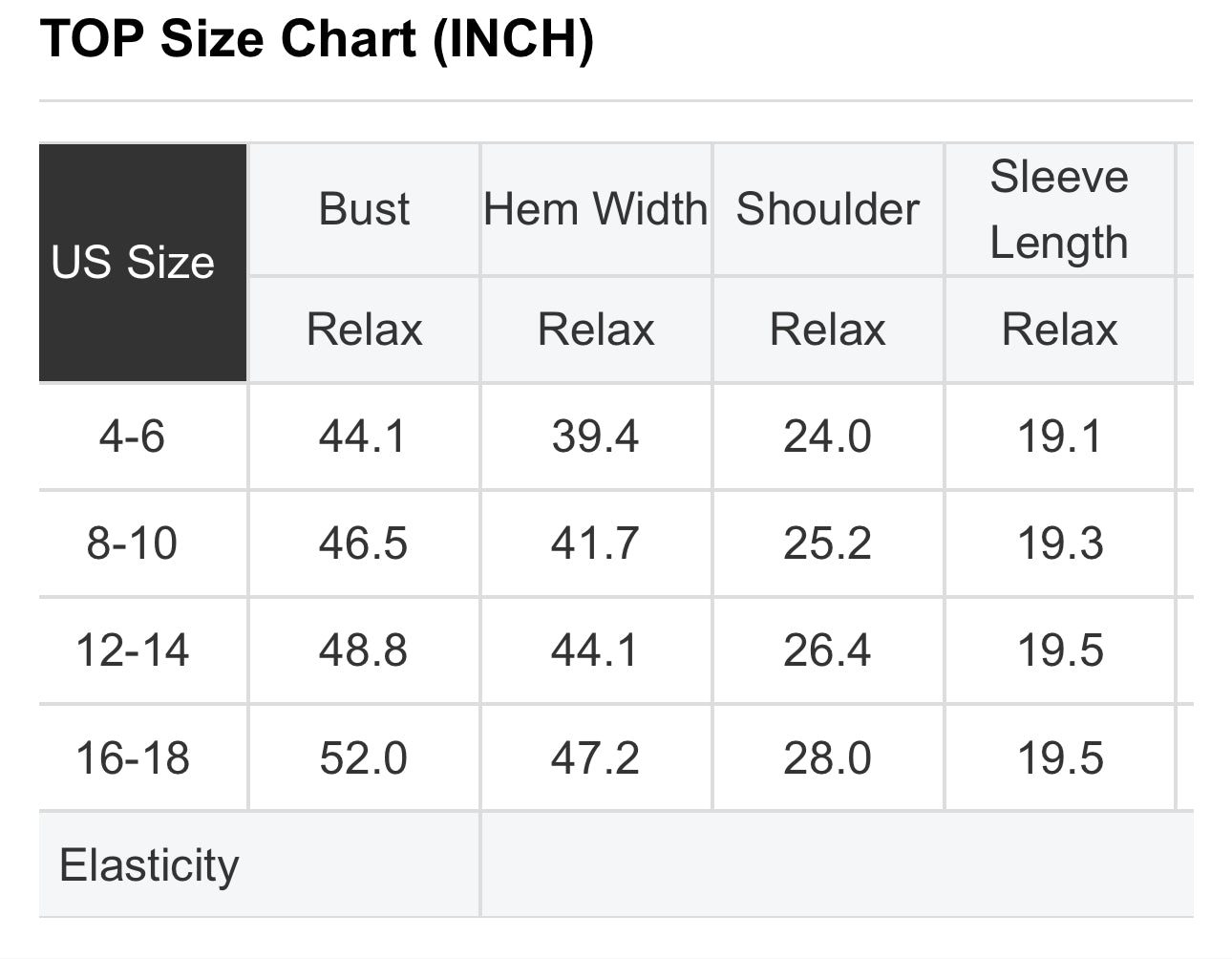Select the Elasticity row label
Image resolution: width=1232 pixels, height=959 pixels.
click(x=149, y=865)
